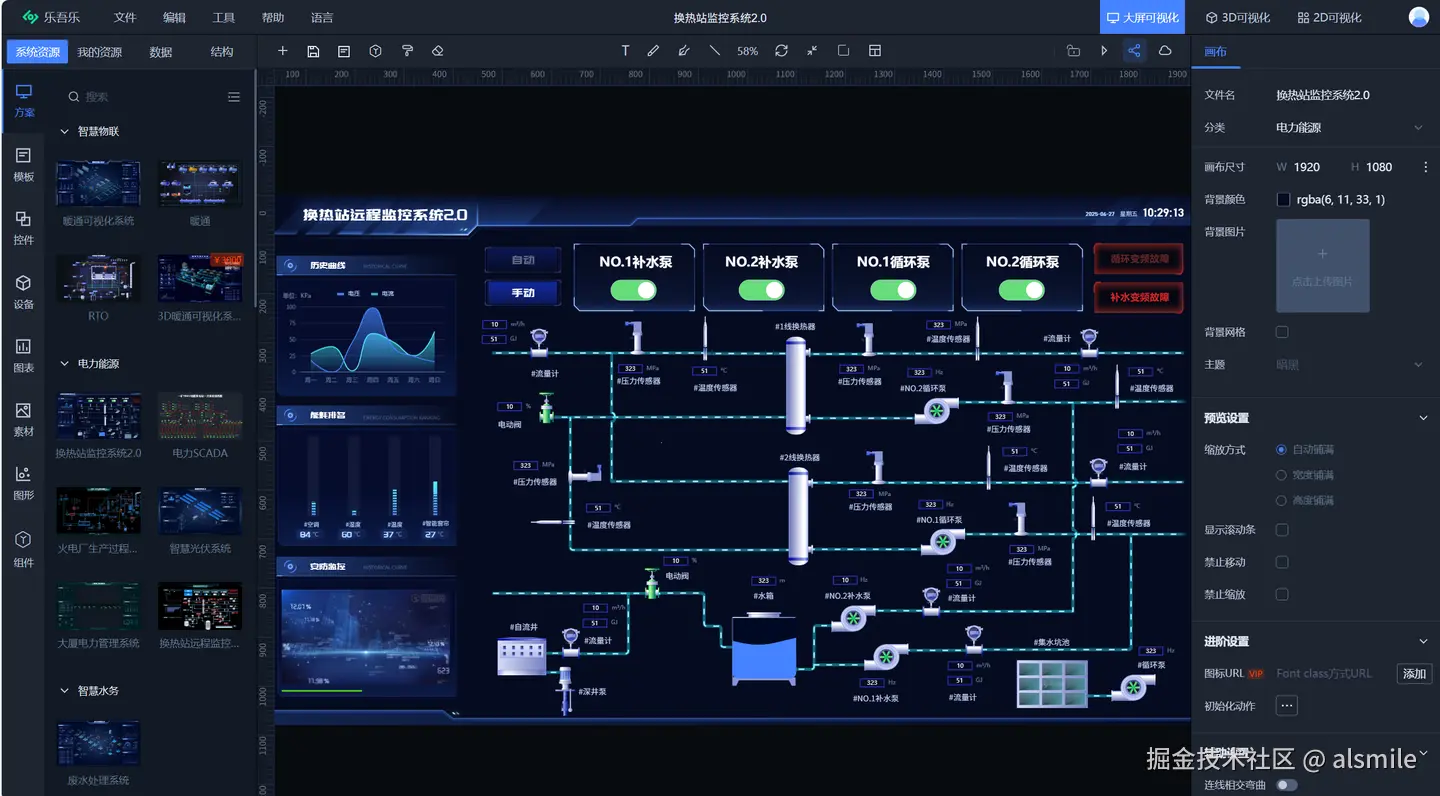The image size is (1440, 796).
Task: Select the 自动铺满 radio option
Action: [1282, 450]
